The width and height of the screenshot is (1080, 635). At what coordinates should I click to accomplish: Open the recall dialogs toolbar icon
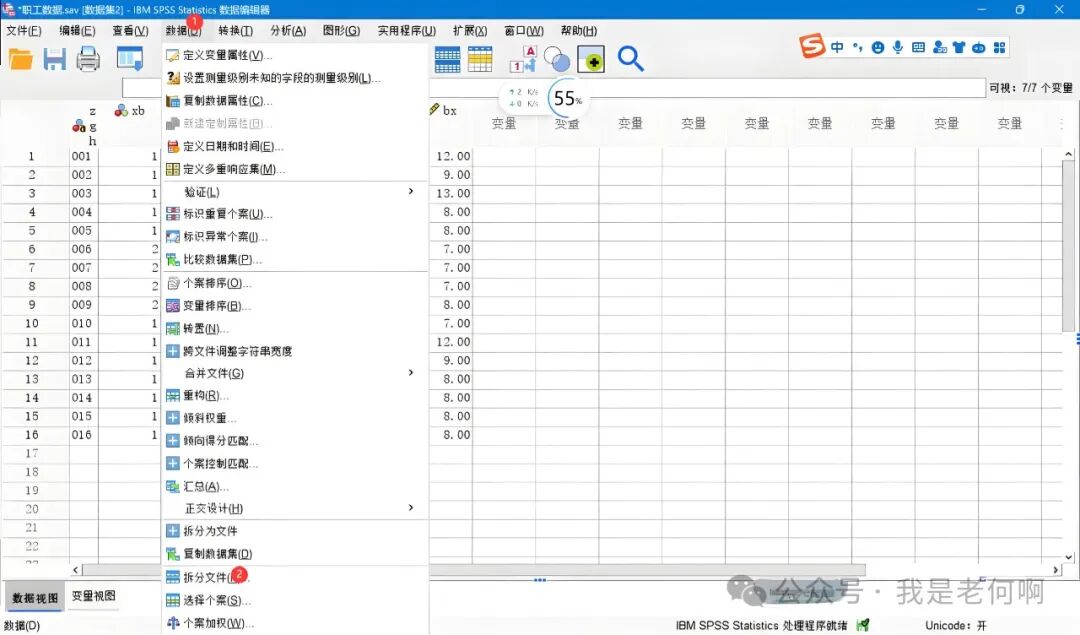coord(129,59)
